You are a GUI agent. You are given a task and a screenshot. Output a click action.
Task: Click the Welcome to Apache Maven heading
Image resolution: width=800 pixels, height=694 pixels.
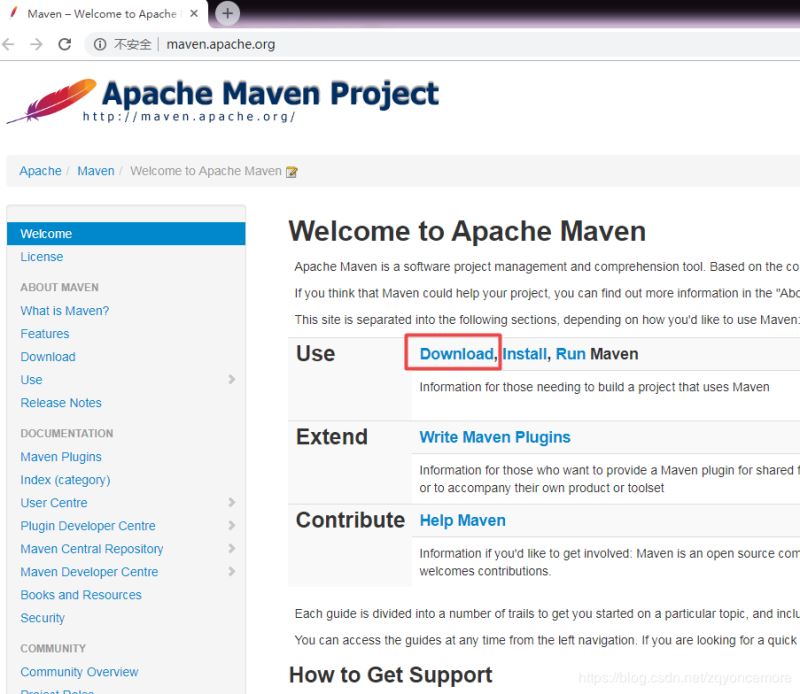[467, 231]
